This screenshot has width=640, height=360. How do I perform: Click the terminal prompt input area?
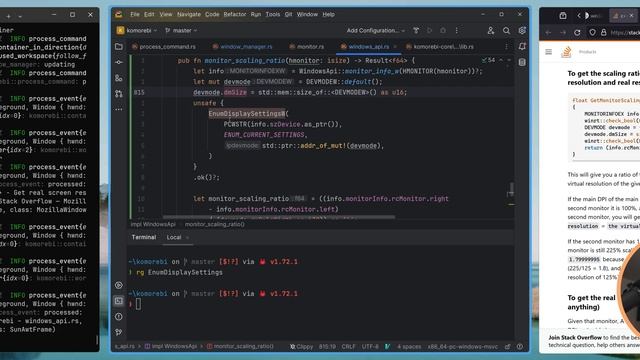pyautogui.click(x=138, y=304)
